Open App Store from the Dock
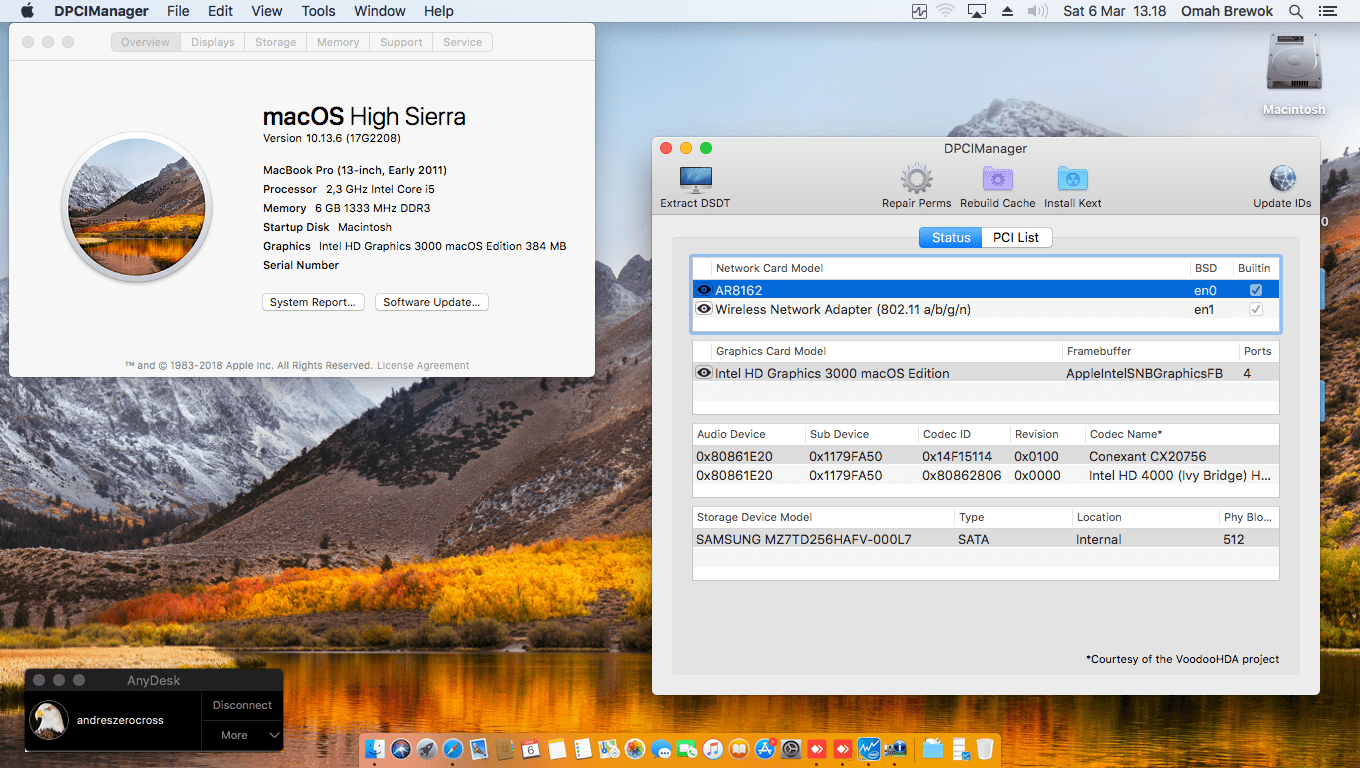 click(x=764, y=749)
